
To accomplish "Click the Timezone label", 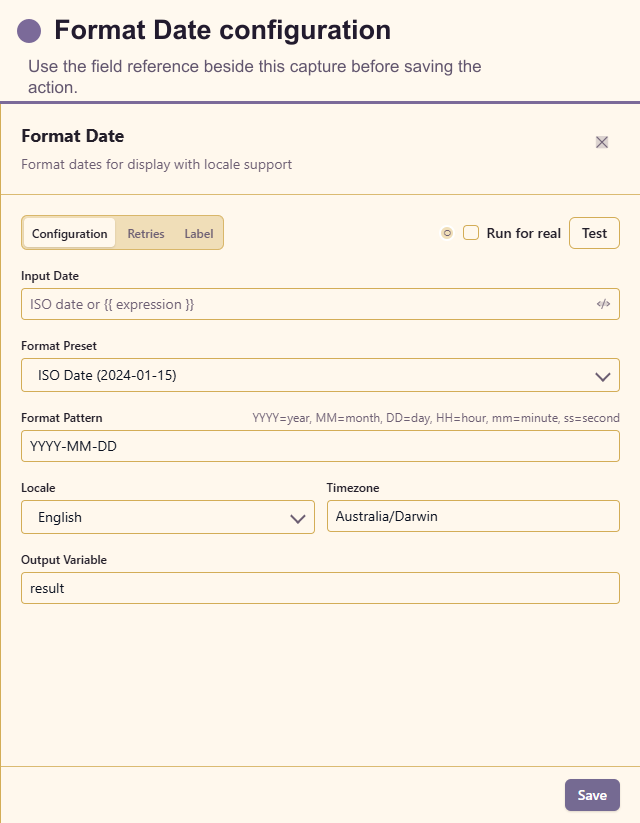I will pyautogui.click(x=353, y=488).
